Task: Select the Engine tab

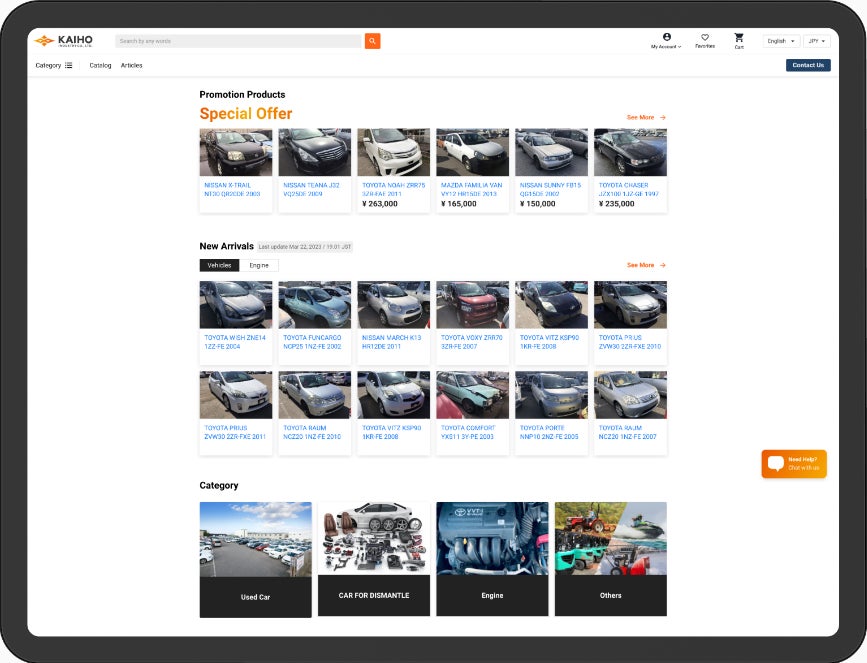Action: pyautogui.click(x=259, y=265)
